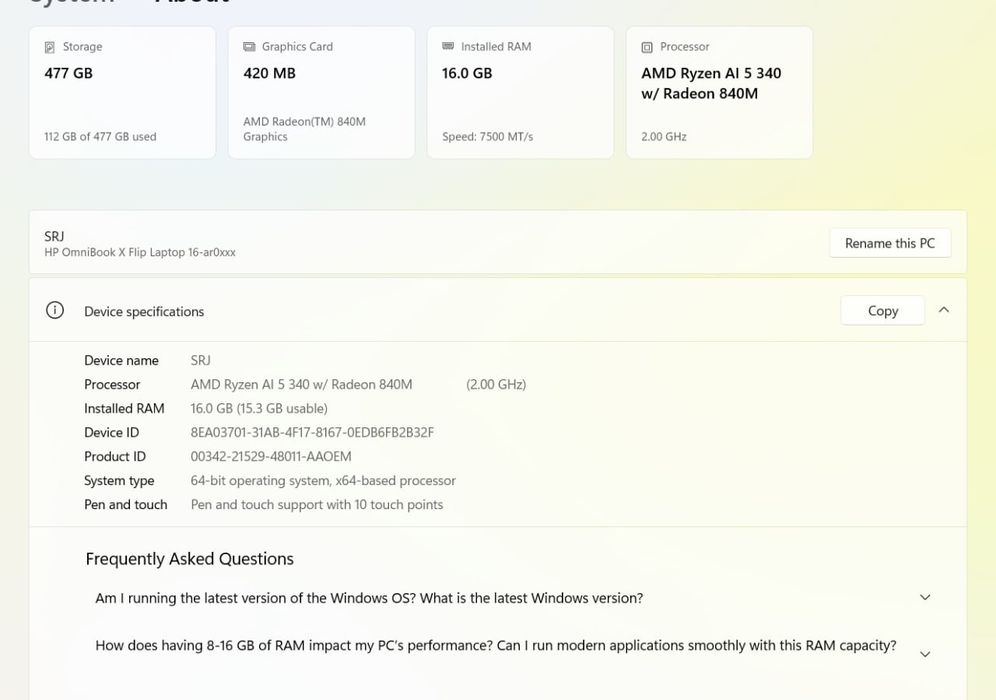Click the HP OmniBook X Flip model name
The image size is (996, 700).
(140, 253)
